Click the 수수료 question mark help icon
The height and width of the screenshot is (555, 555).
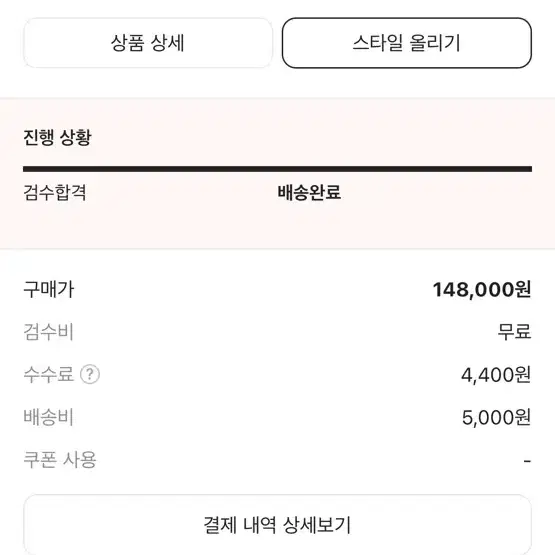coord(90,374)
